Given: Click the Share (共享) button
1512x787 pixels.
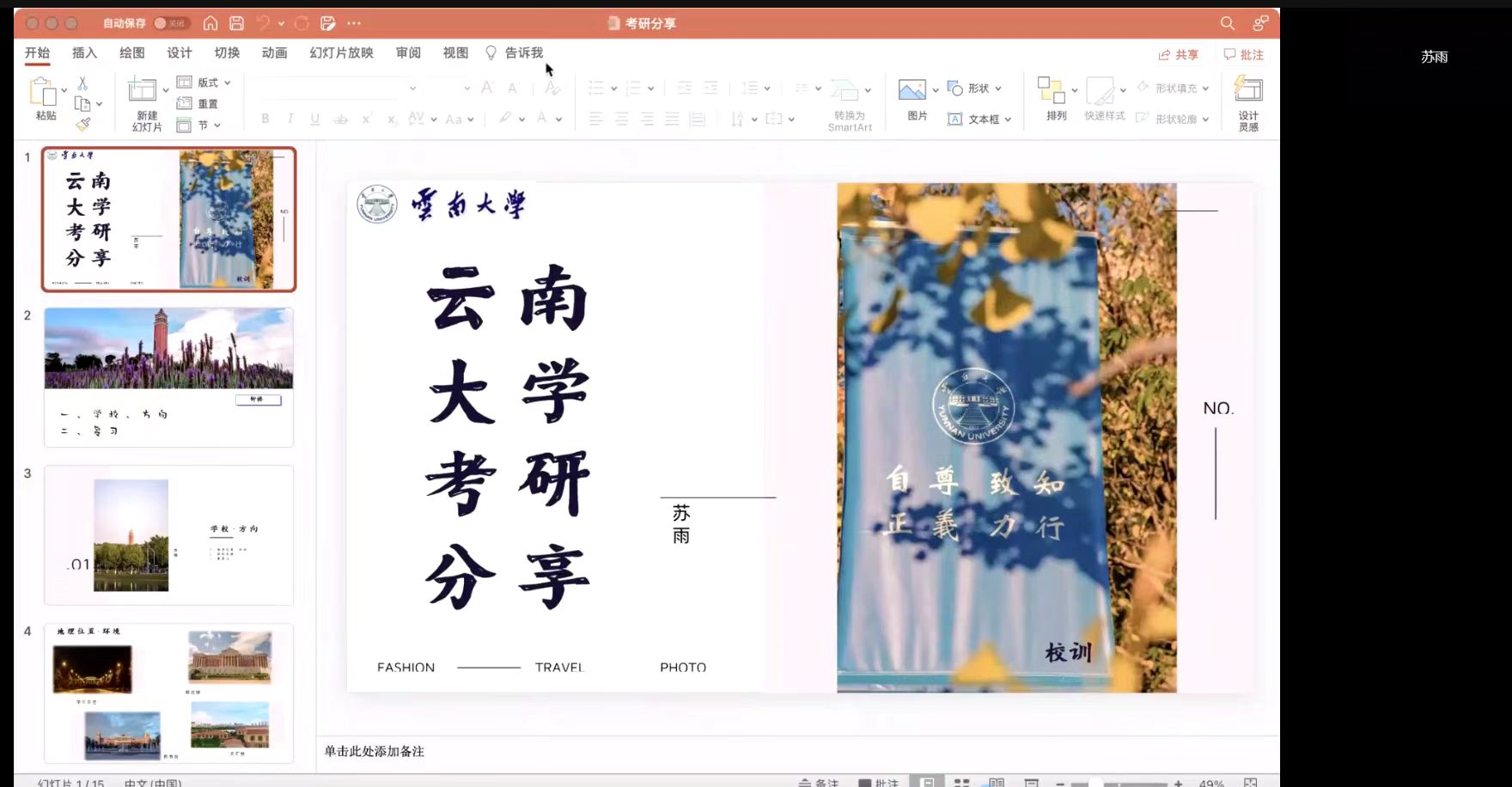Looking at the screenshot, I should (1178, 54).
